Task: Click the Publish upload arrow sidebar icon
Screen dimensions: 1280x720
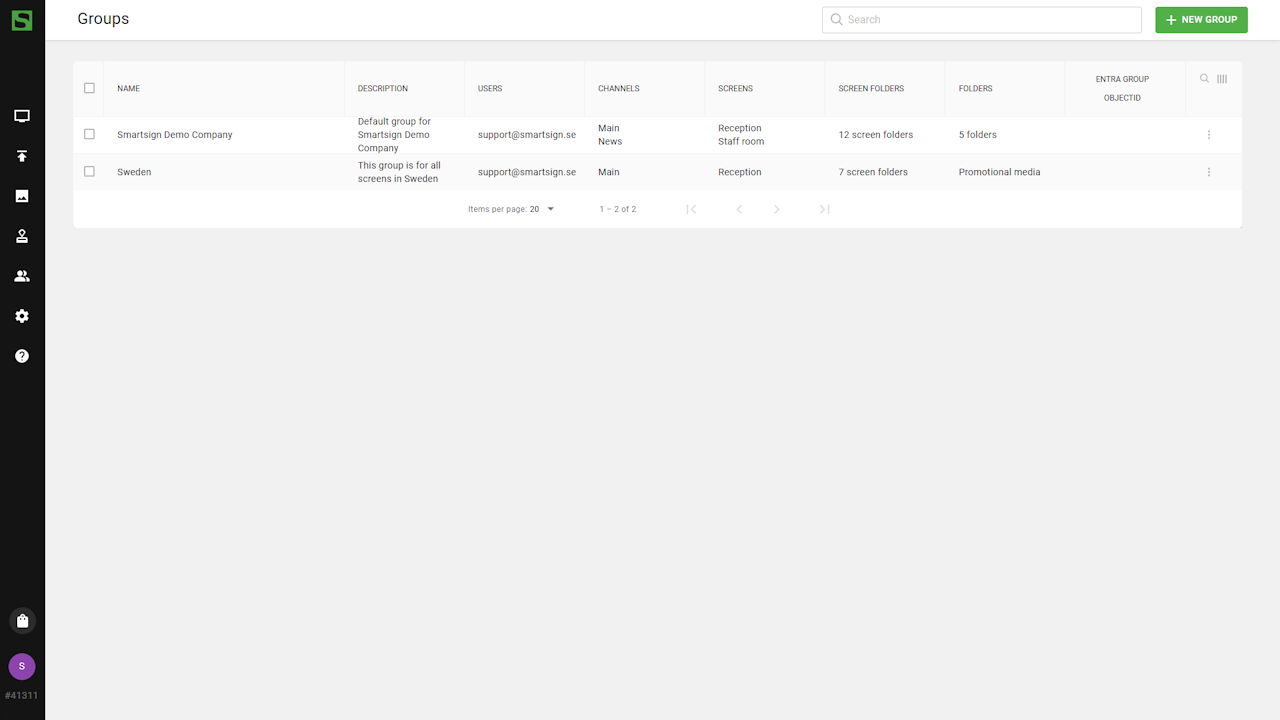Action: point(22,156)
